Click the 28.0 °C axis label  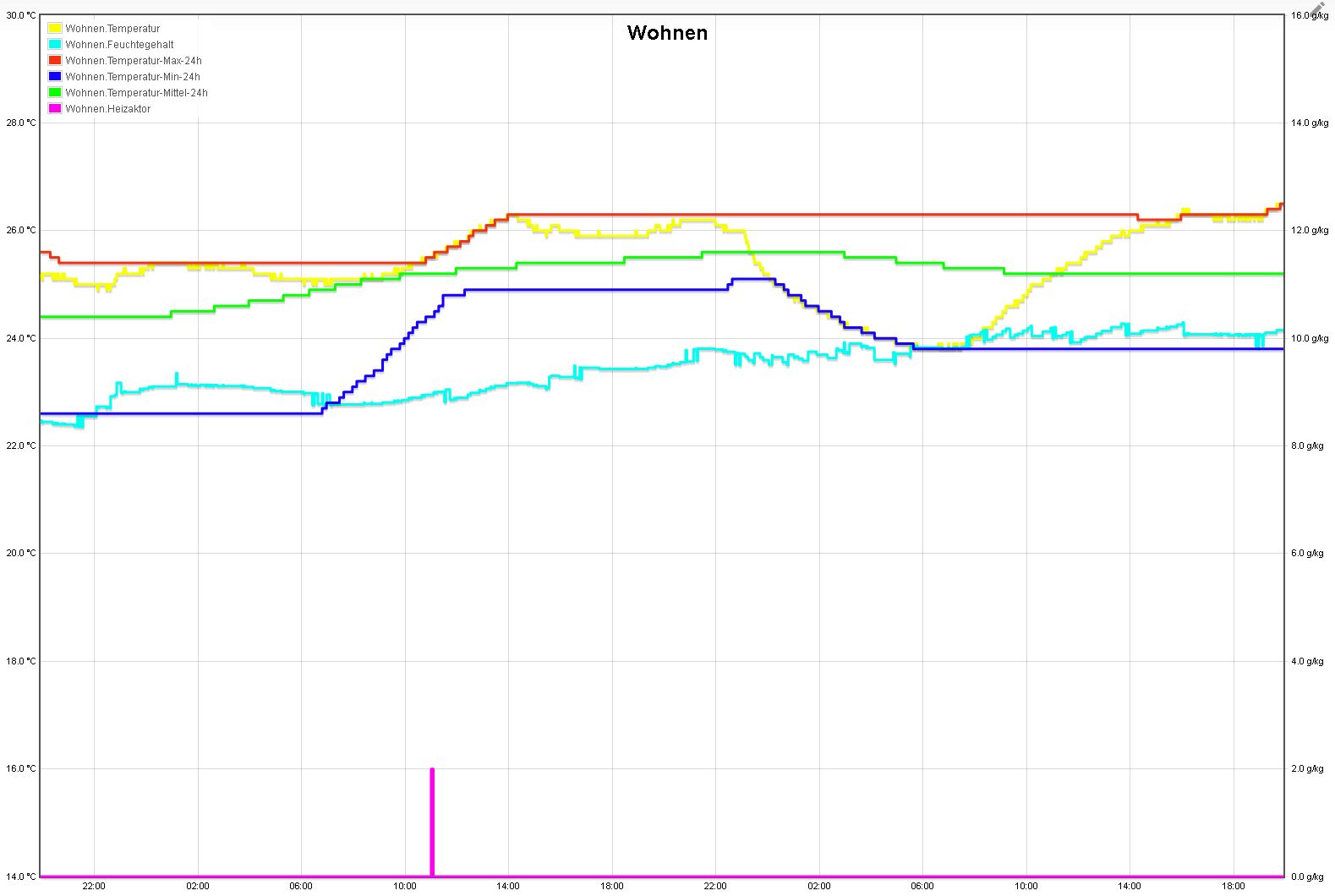(21, 123)
